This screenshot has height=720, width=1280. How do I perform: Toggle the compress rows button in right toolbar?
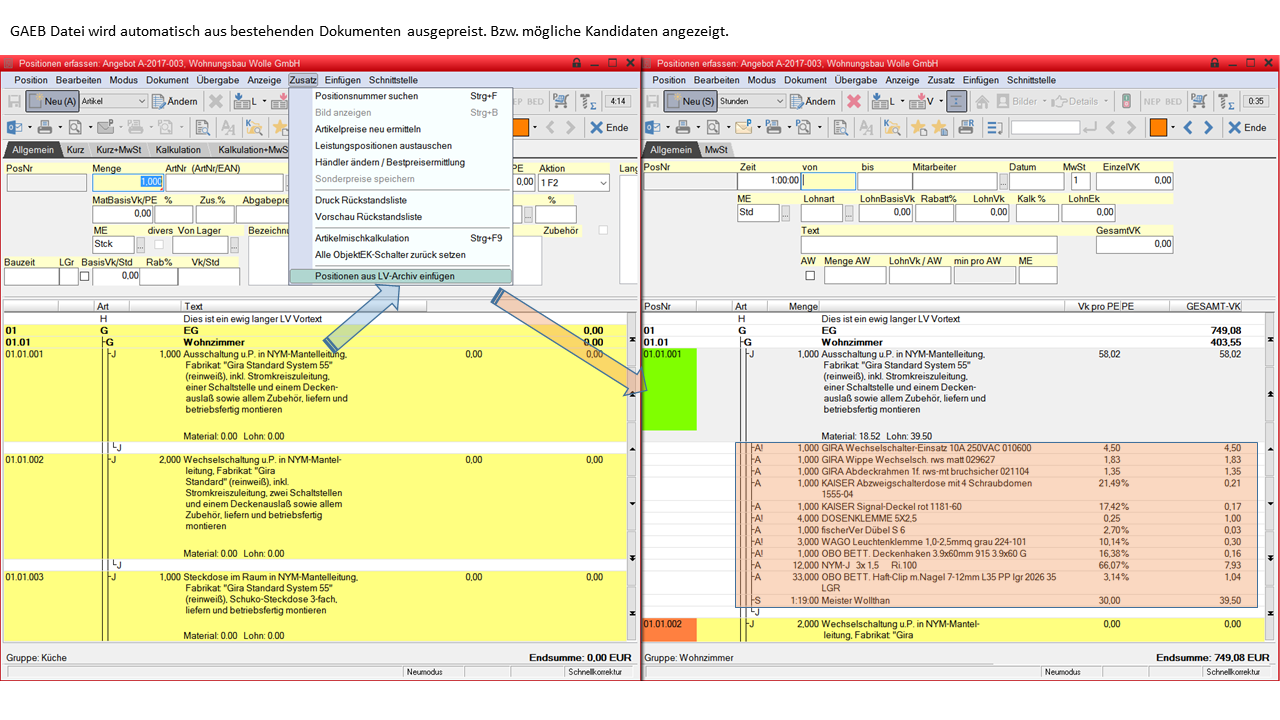pyautogui.click(x=957, y=101)
